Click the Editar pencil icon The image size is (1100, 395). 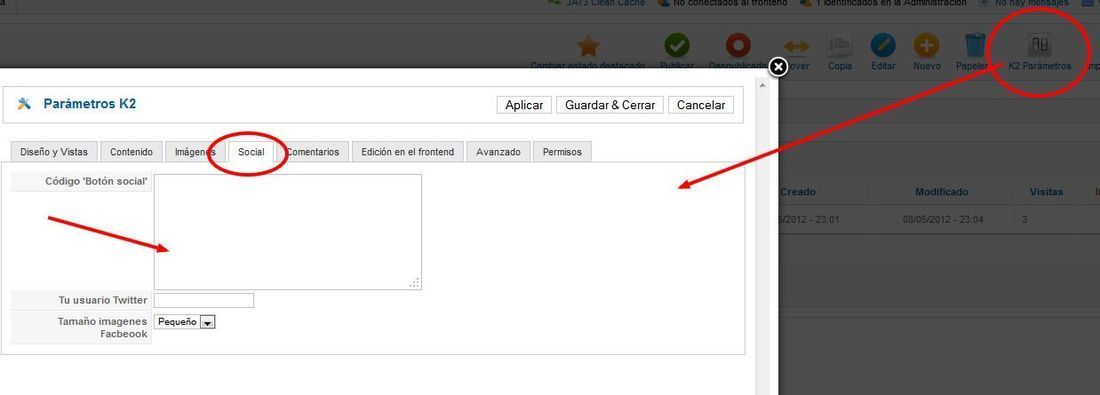pos(883,46)
